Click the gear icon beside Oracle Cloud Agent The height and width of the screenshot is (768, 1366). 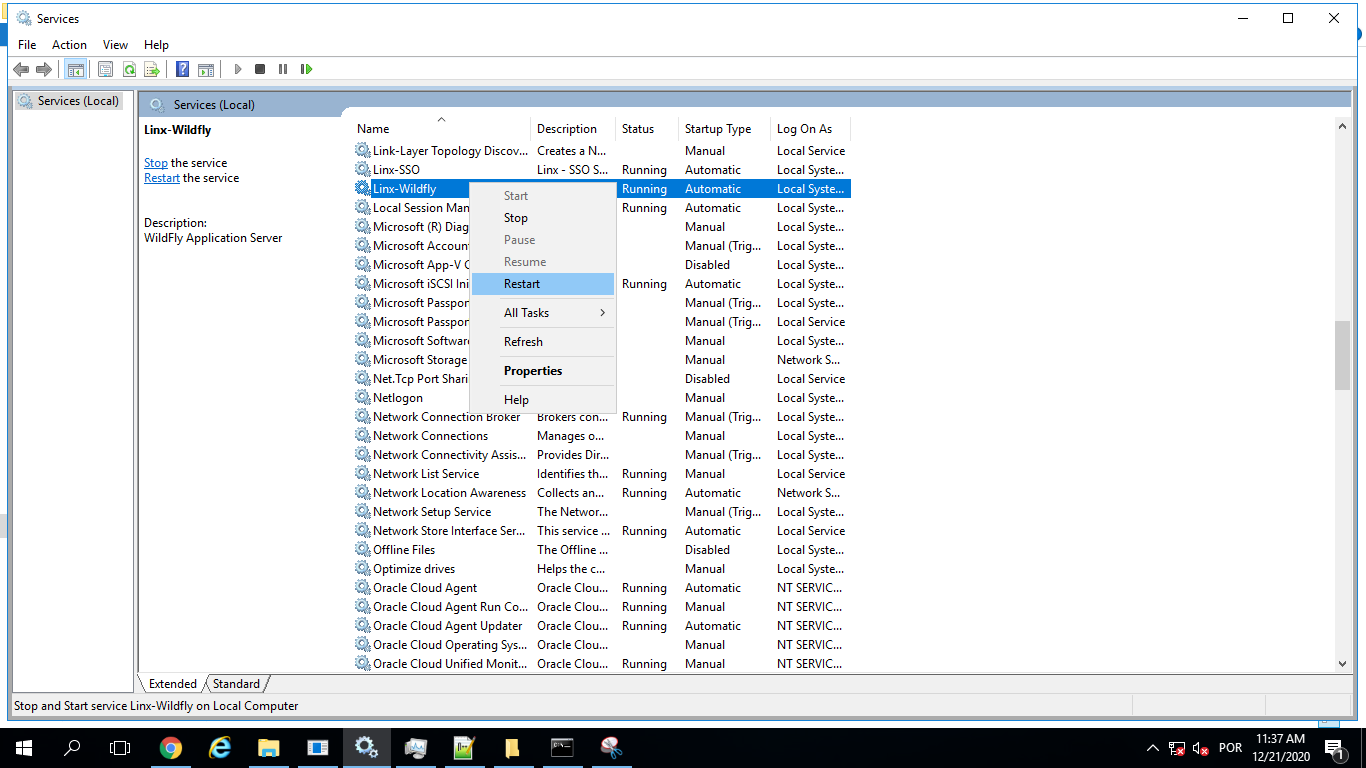click(362, 588)
